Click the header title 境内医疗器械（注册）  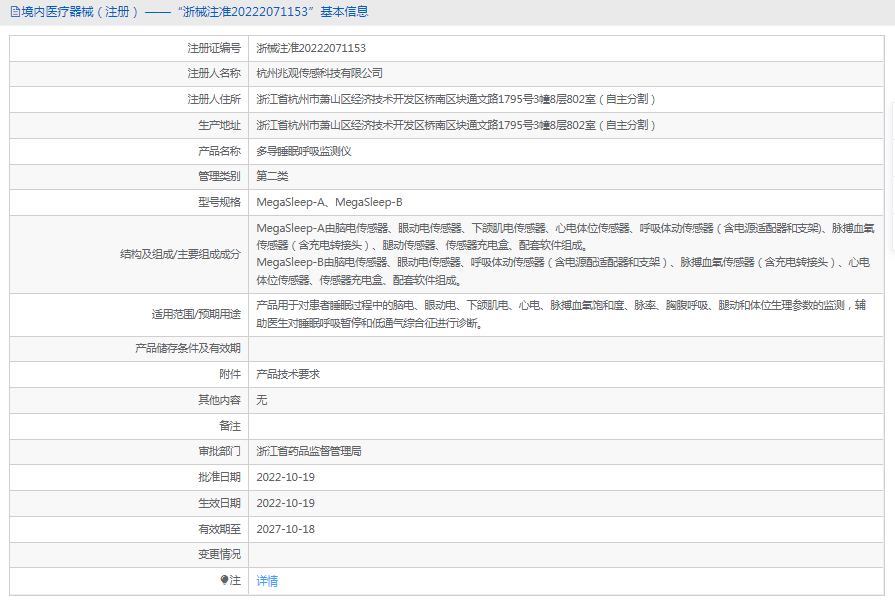point(80,12)
